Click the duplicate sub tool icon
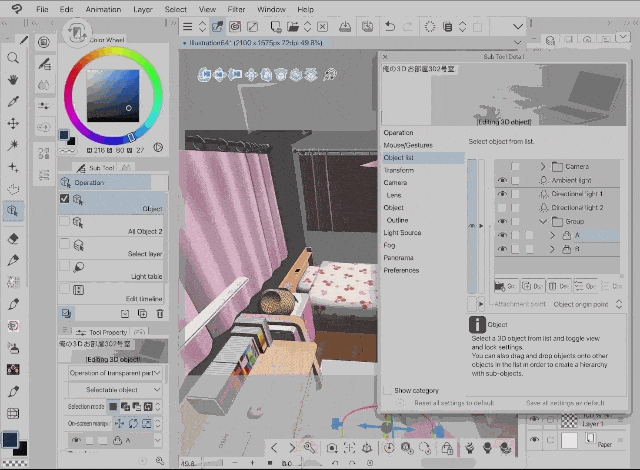The width and height of the screenshot is (640, 470). pyautogui.click(x=142, y=313)
